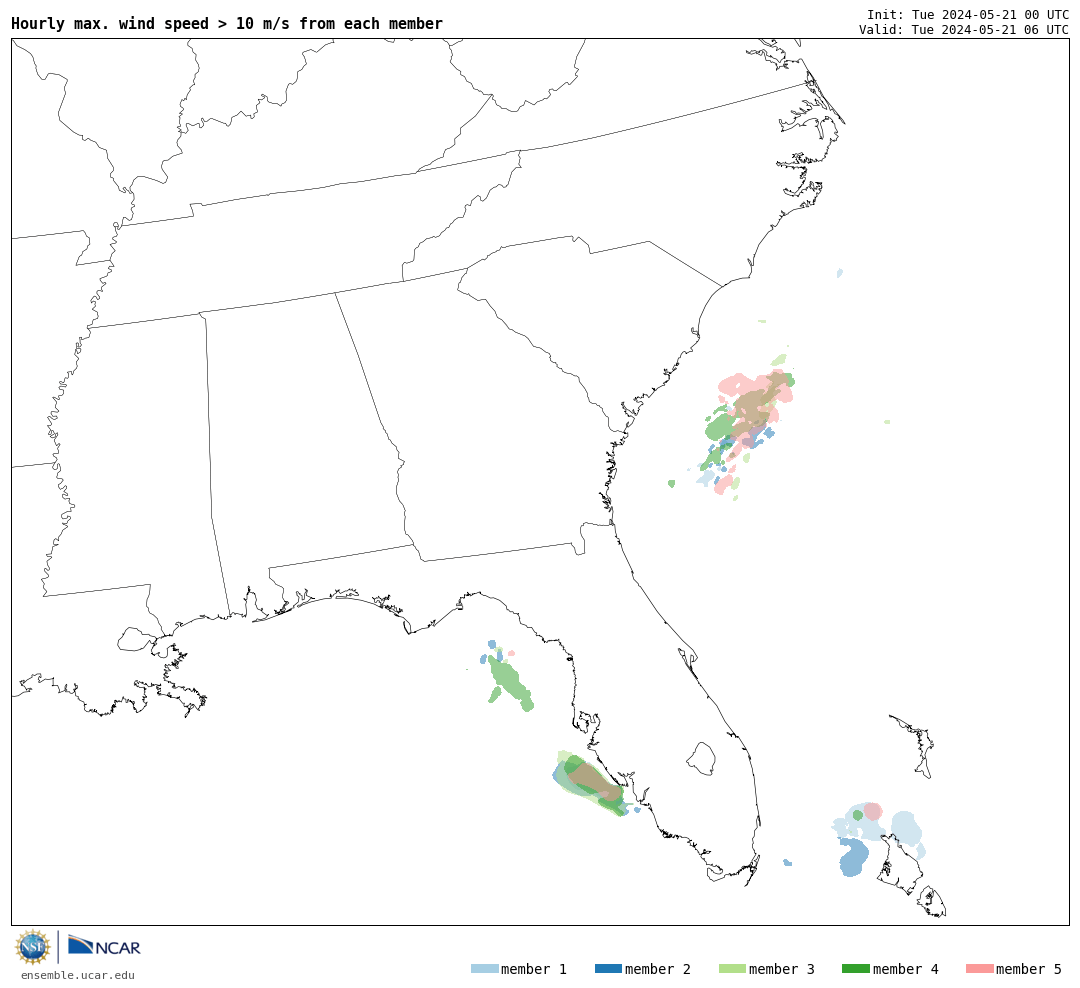Click the member 3 light green swatch
The height and width of the screenshot is (988, 1080).
[732, 969]
